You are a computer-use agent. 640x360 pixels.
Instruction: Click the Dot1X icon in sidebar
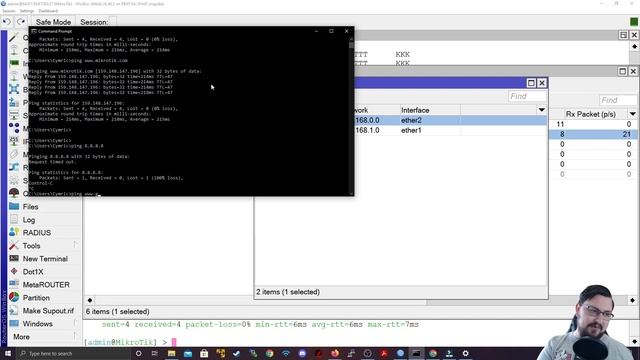(14, 271)
